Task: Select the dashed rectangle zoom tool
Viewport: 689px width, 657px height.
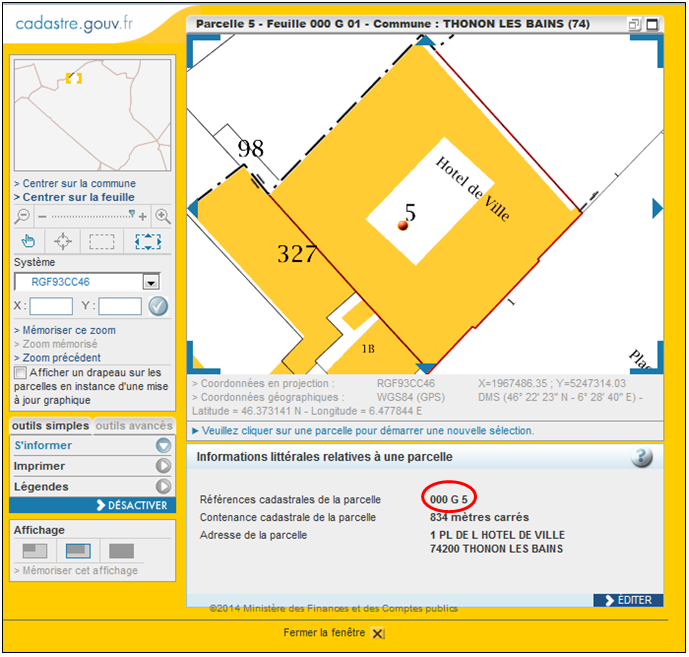Action: tap(102, 241)
